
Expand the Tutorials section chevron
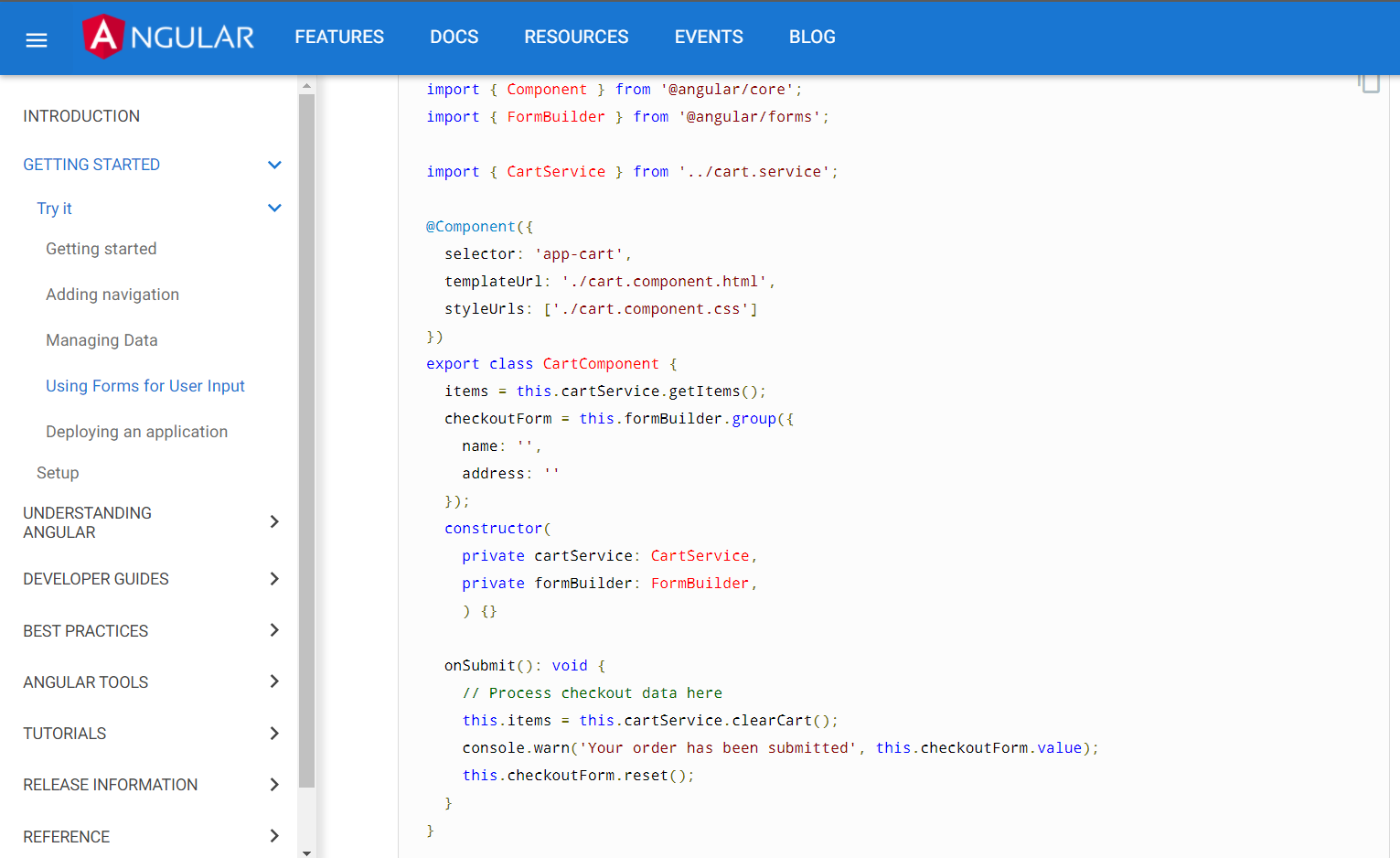(274, 733)
